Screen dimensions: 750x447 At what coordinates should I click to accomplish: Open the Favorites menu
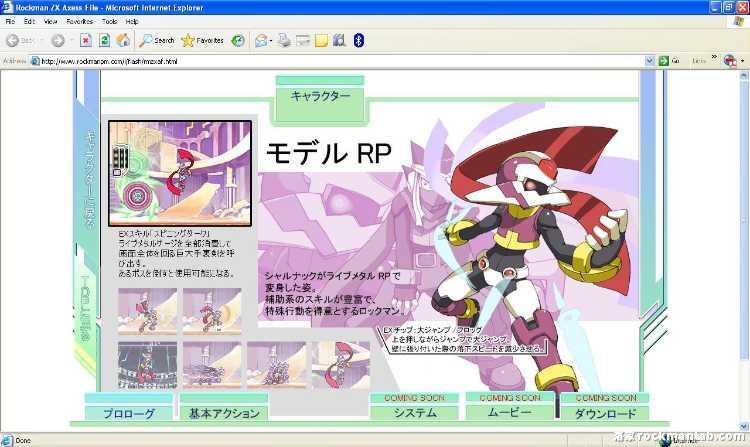click(79, 22)
